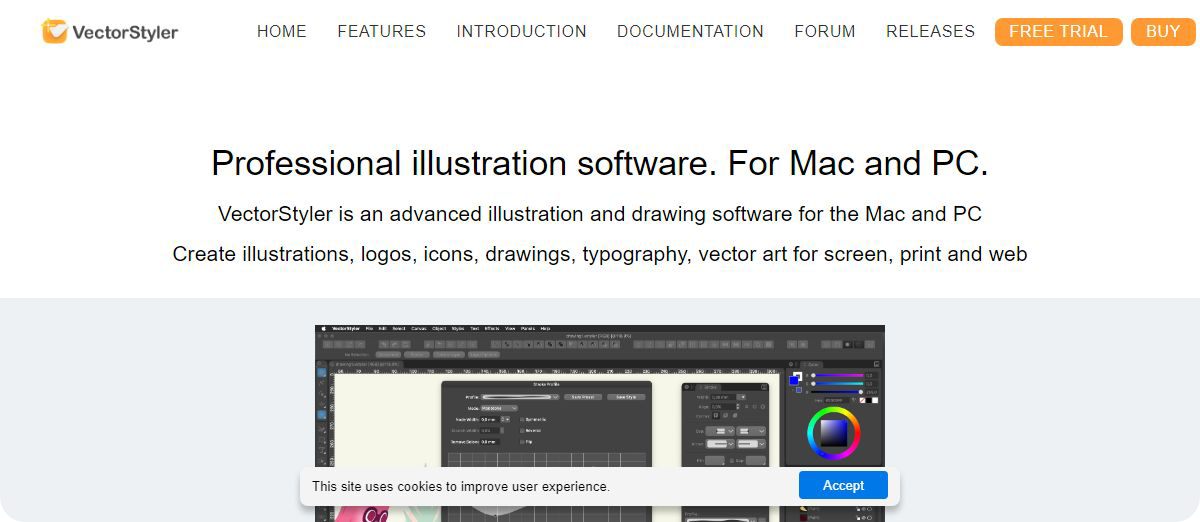Click the blue fill color swatch
The image size is (1200, 522).
794,380
